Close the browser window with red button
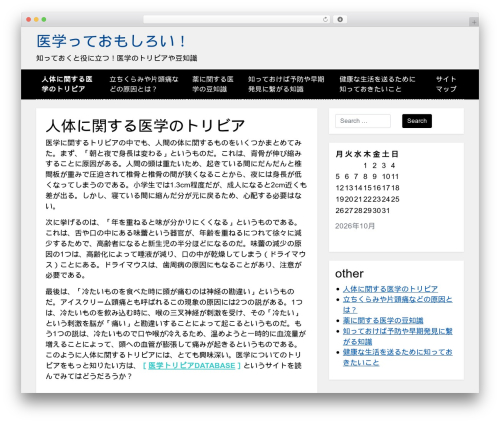Screen dimensions: 500x423 coord(29,19)
